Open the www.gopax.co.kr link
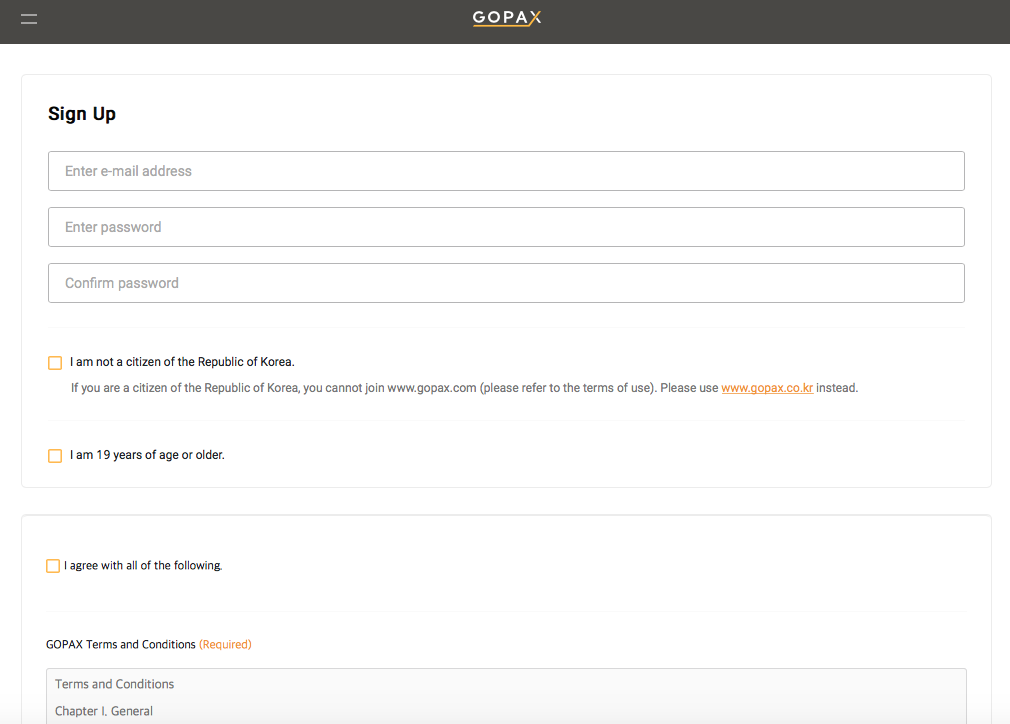 click(767, 388)
